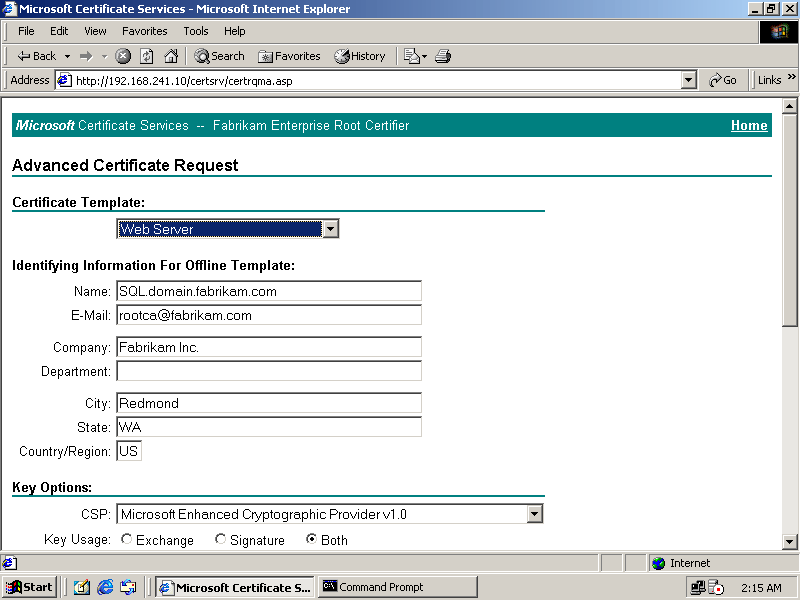
Task: Open the Search toolbar button
Action: point(219,56)
